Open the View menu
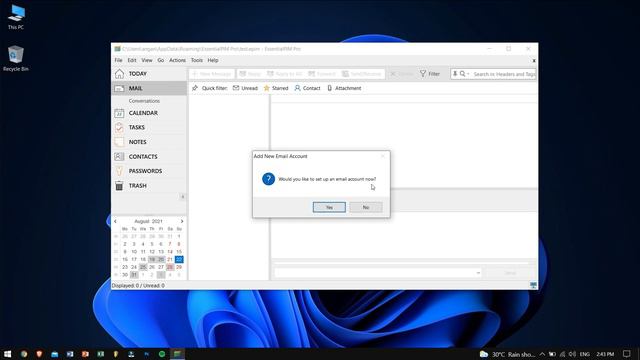640x360 pixels. pos(147,60)
